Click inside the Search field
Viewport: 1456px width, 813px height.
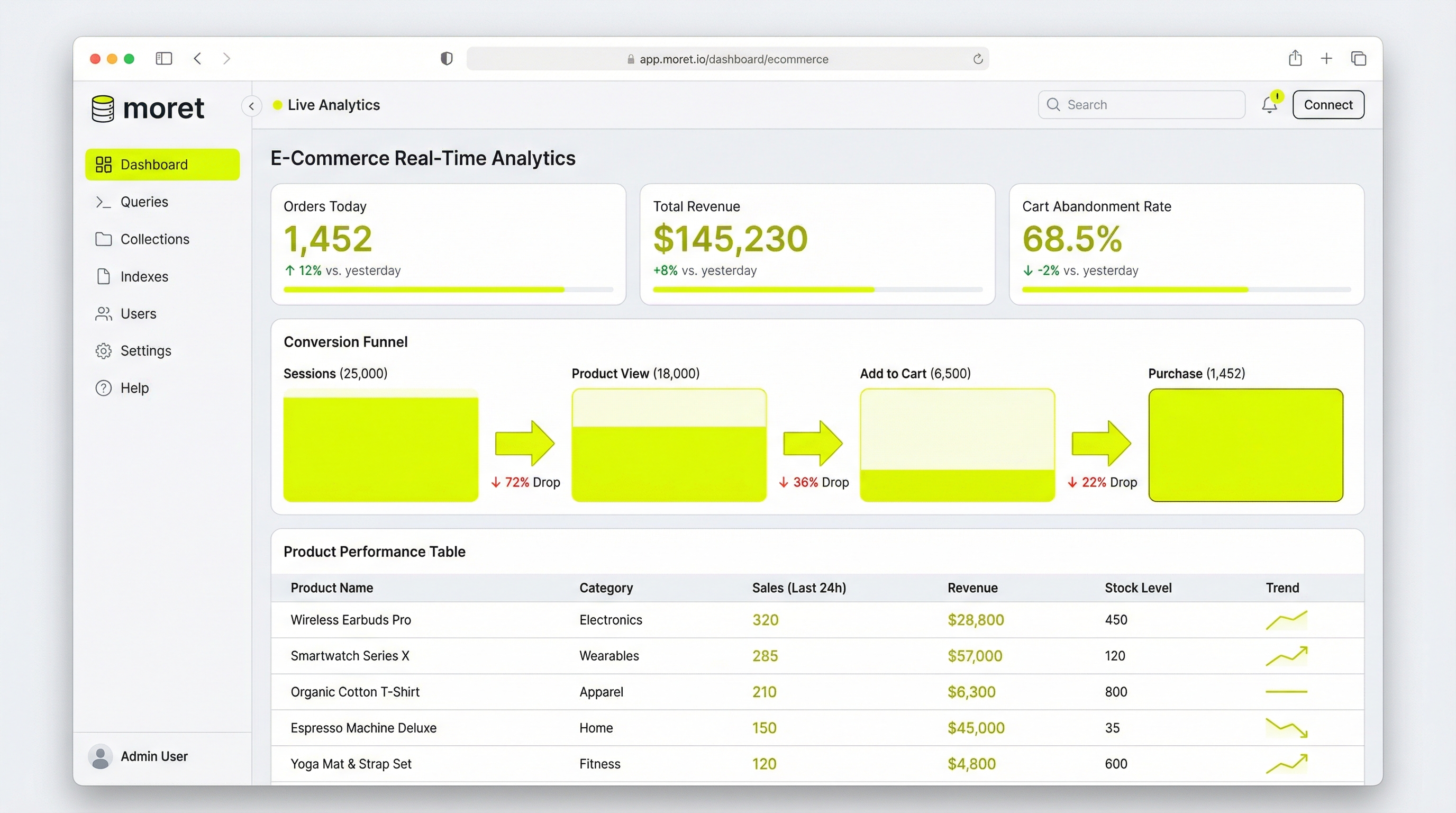[x=1141, y=105]
